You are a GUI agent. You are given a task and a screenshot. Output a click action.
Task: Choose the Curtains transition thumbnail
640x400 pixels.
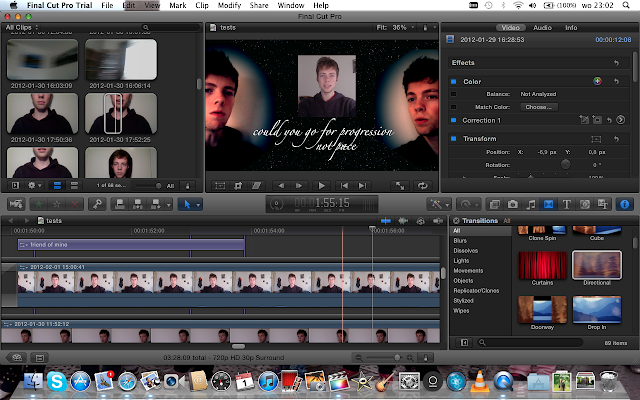point(542,265)
